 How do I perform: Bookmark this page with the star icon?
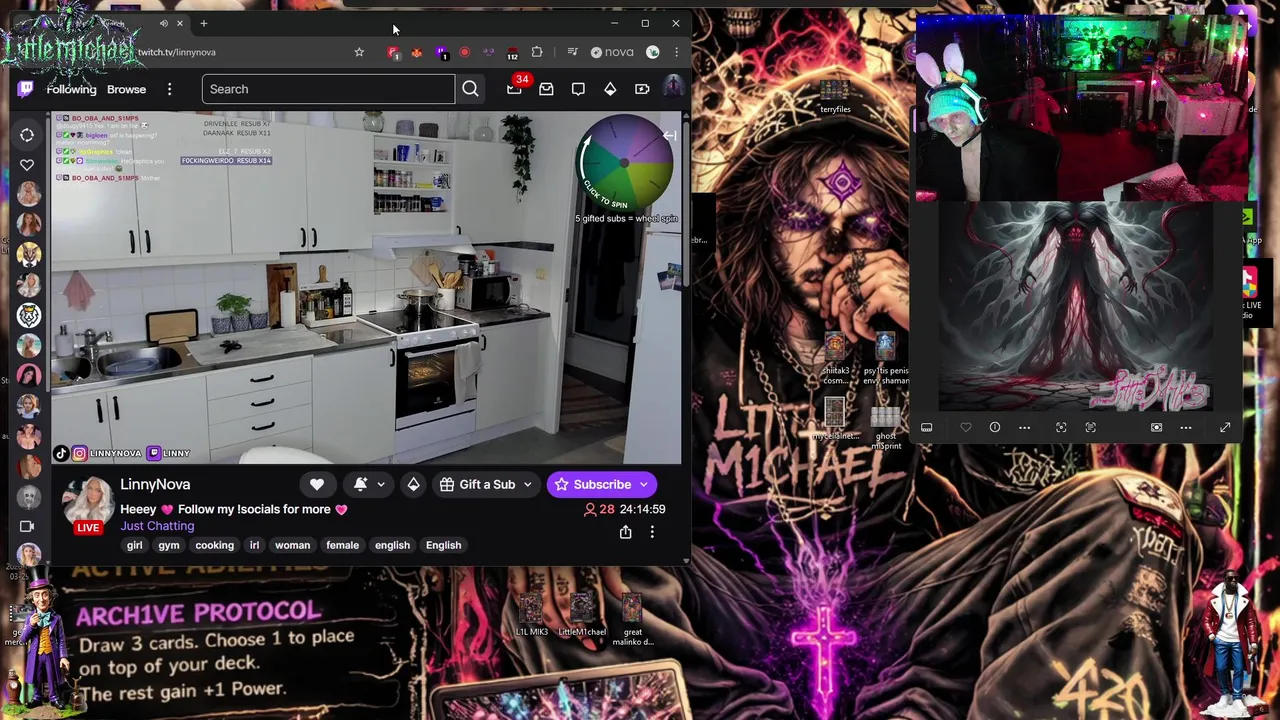359,52
